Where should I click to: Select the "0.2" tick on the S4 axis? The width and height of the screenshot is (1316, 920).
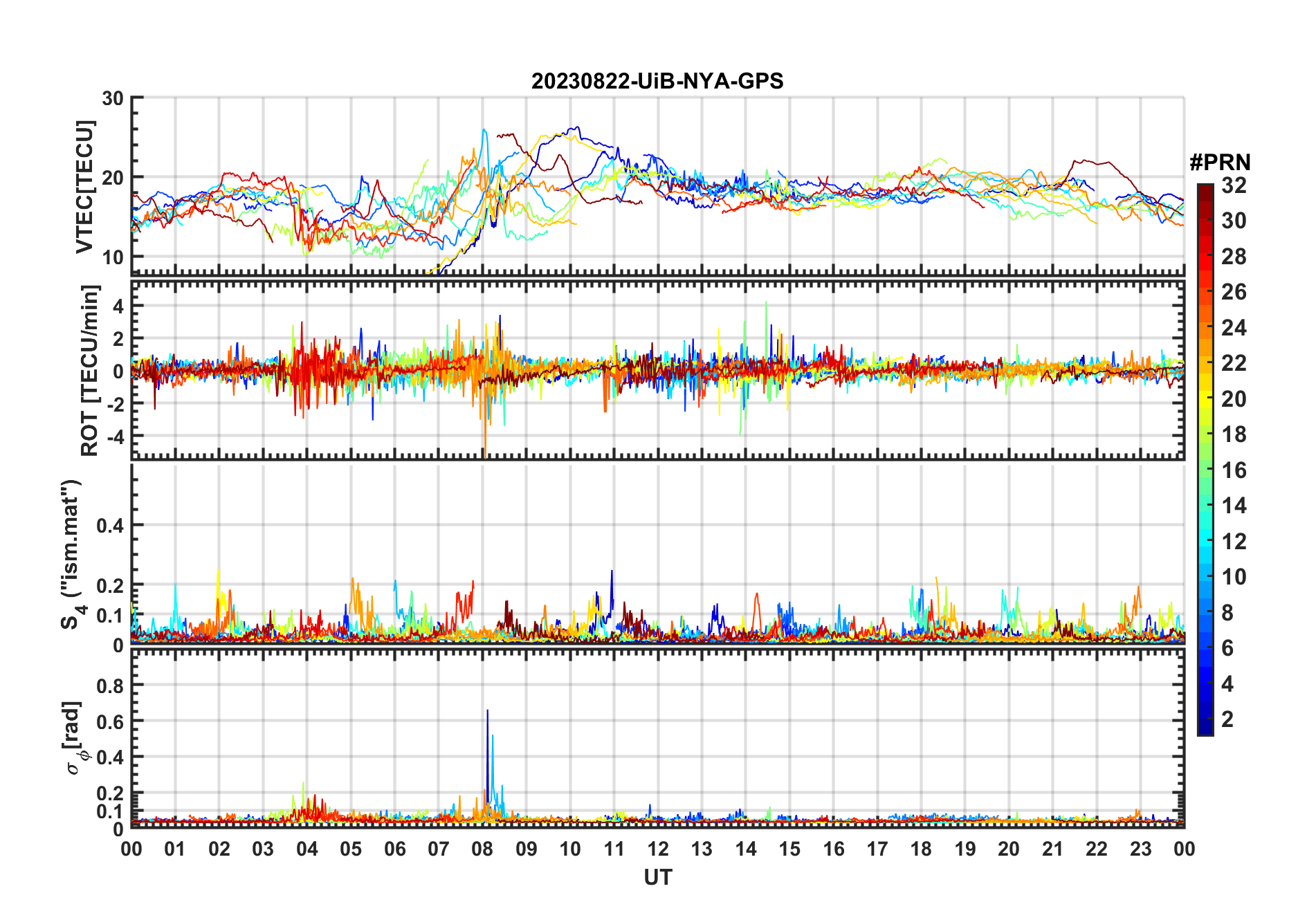tap(110, 586)
